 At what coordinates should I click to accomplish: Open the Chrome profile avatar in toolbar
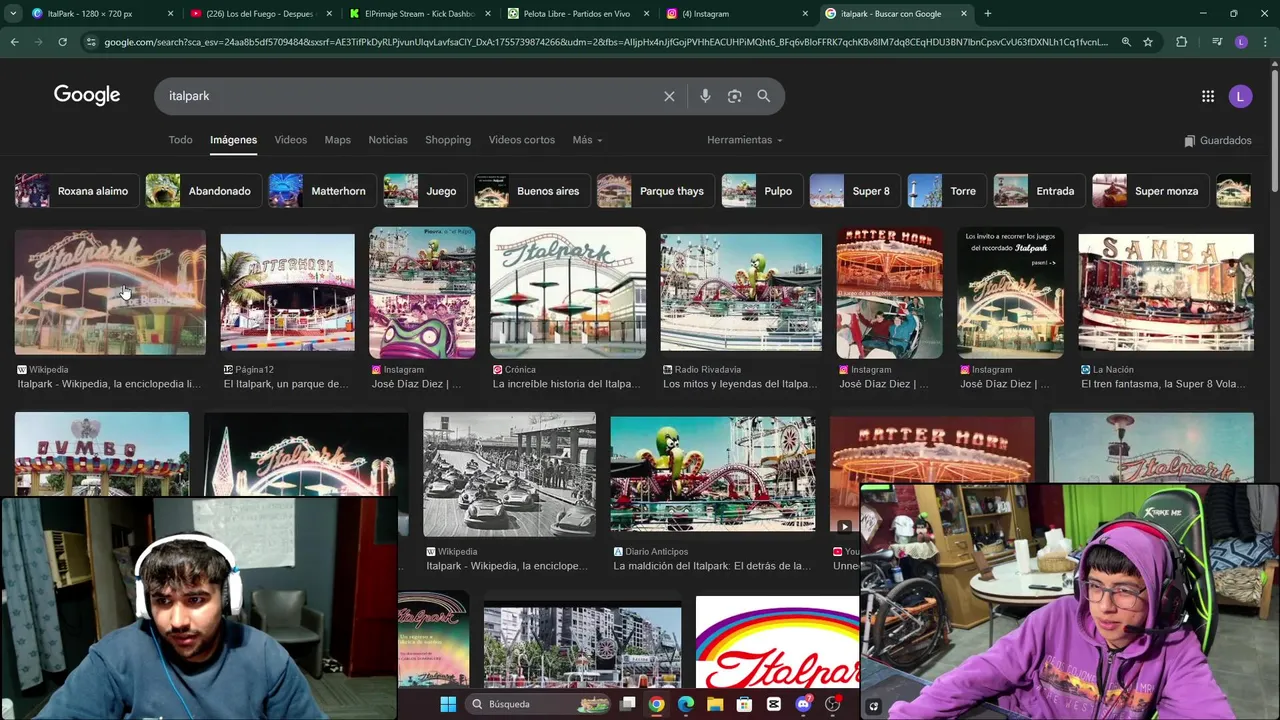[x=1241, y=42]
